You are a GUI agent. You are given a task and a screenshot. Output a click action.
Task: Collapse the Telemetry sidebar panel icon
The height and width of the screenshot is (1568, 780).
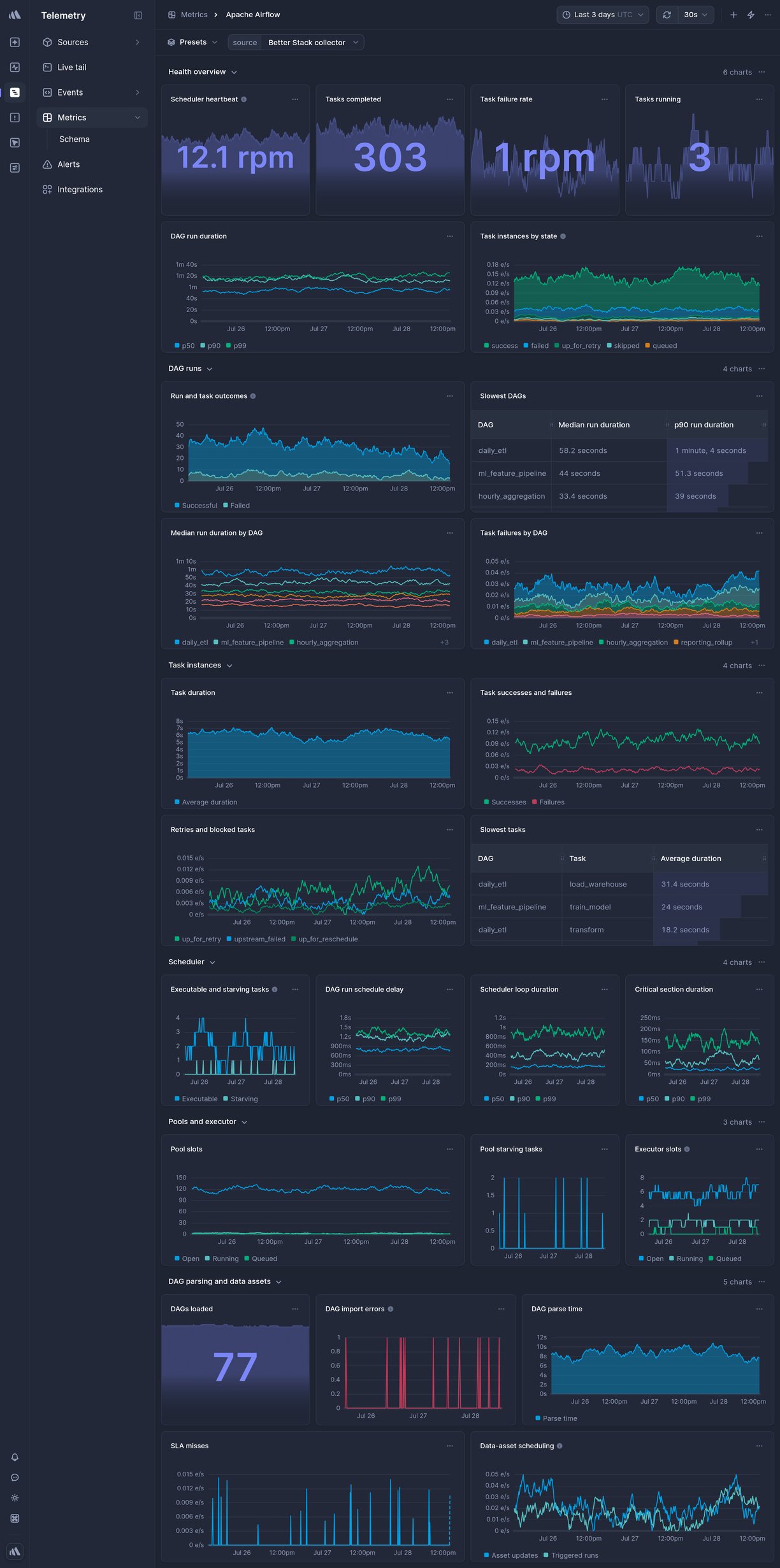pyautogui.click(x=138, y=15)
